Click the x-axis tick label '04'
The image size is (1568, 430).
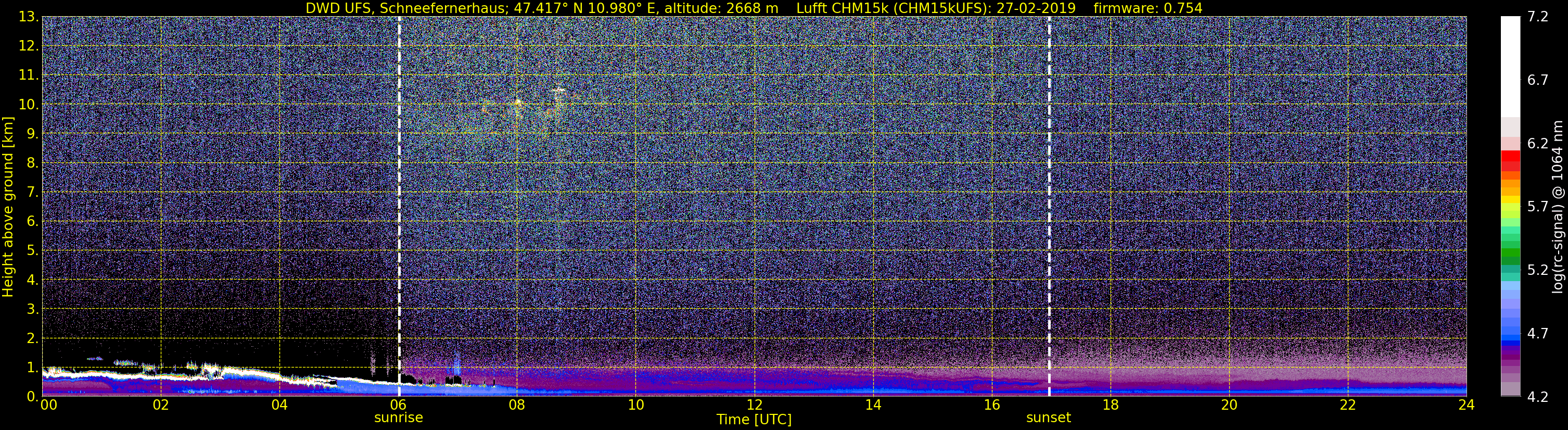[279, 405]
